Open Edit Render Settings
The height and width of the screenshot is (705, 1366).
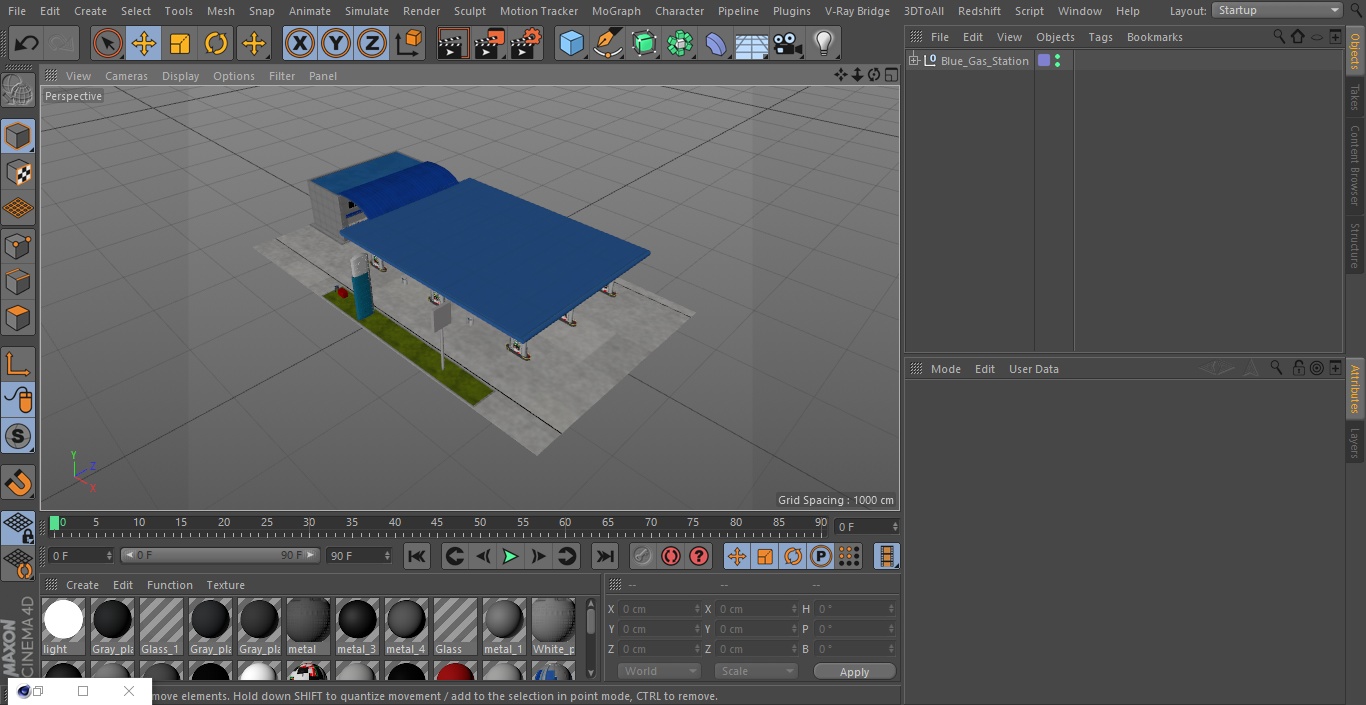(x=526, y=44)
